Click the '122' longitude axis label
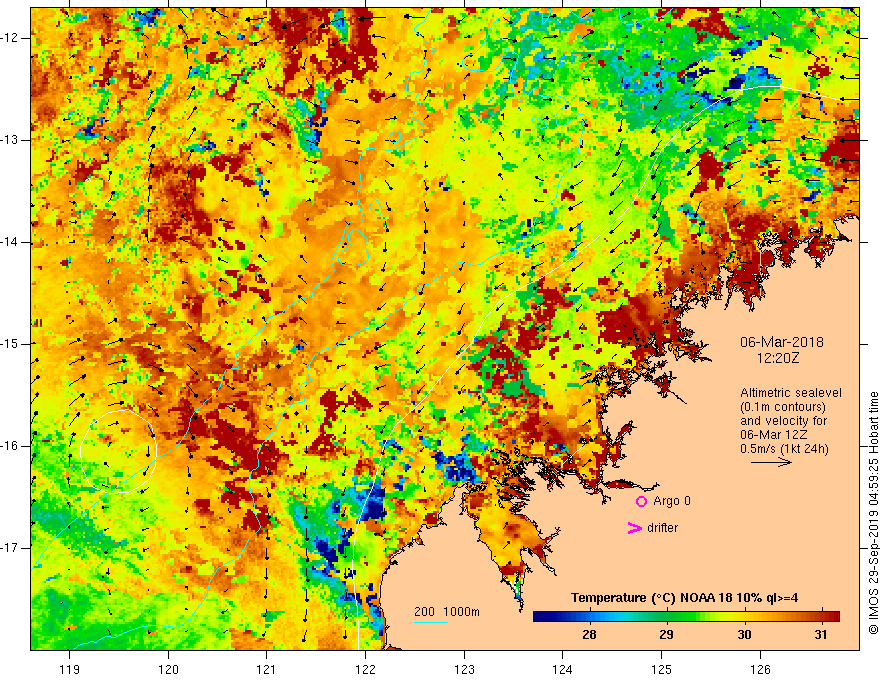 pos(365,669)
